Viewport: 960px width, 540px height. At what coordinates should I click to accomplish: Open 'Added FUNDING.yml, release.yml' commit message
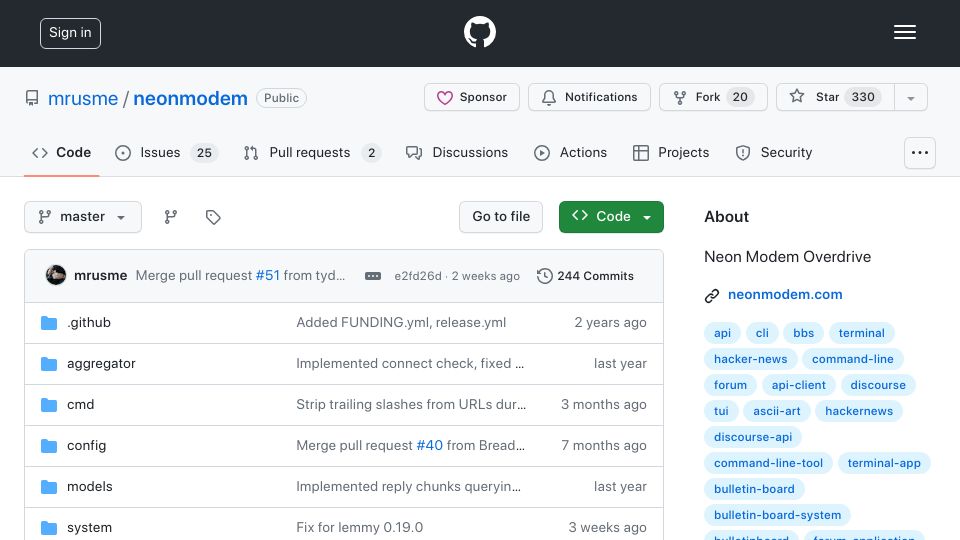click(x=401, y=323)
